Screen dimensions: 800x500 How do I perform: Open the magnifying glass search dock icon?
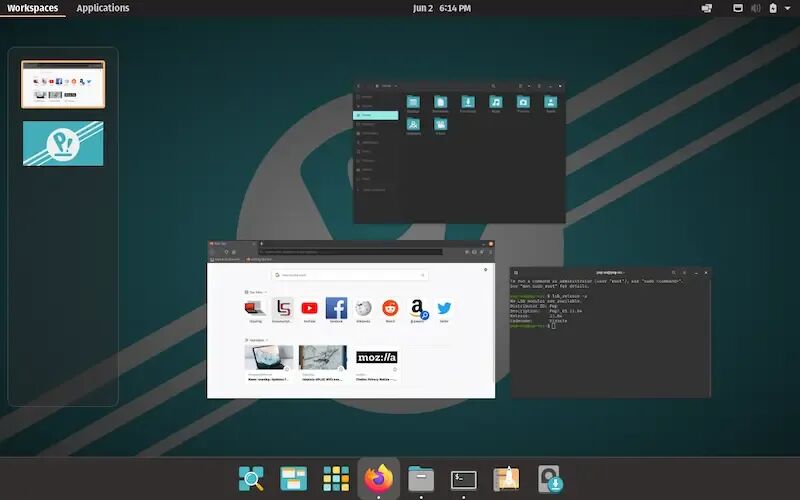tap(251, 479)
